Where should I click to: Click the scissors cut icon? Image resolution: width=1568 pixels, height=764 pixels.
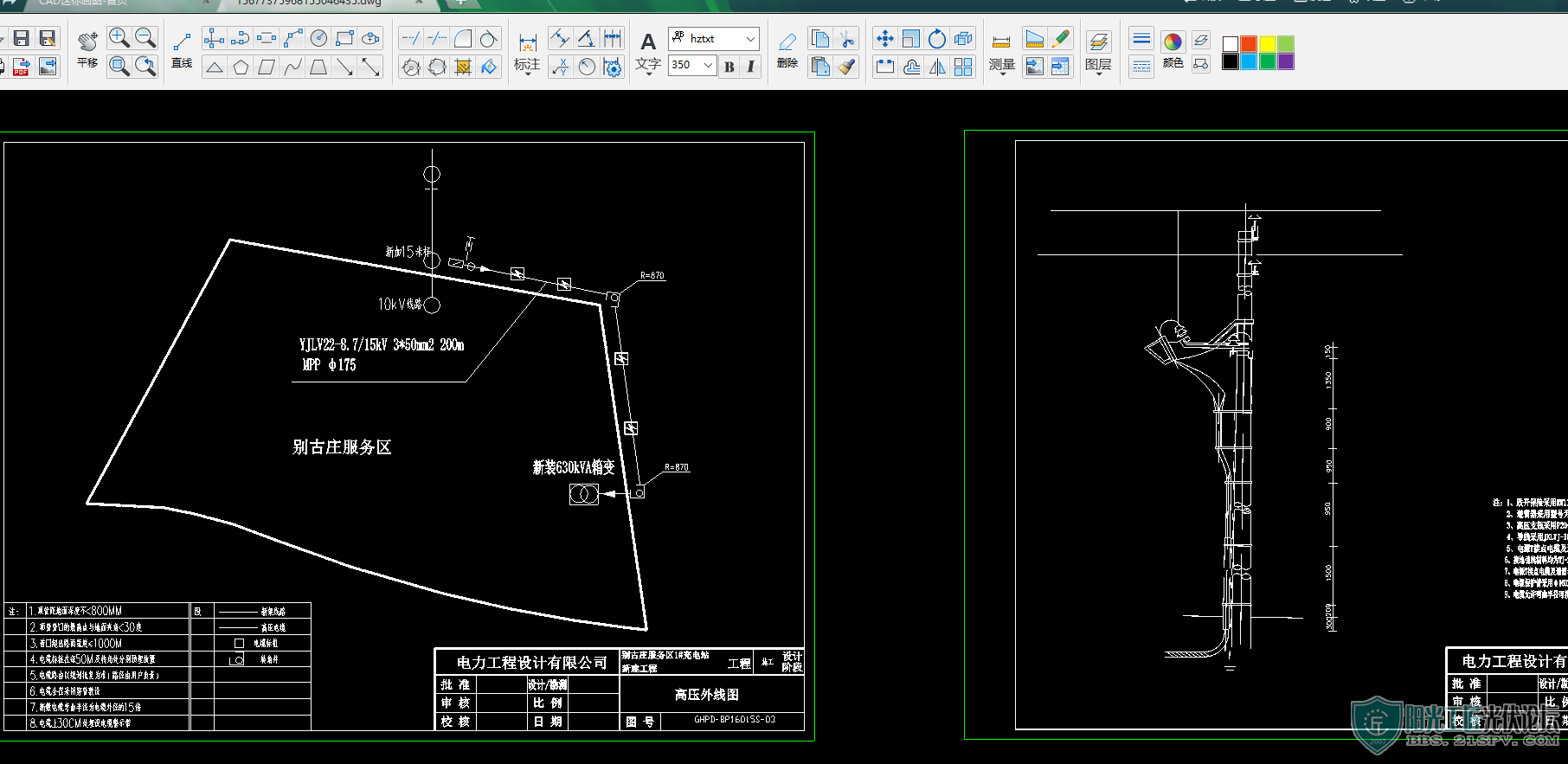point(846,38)
